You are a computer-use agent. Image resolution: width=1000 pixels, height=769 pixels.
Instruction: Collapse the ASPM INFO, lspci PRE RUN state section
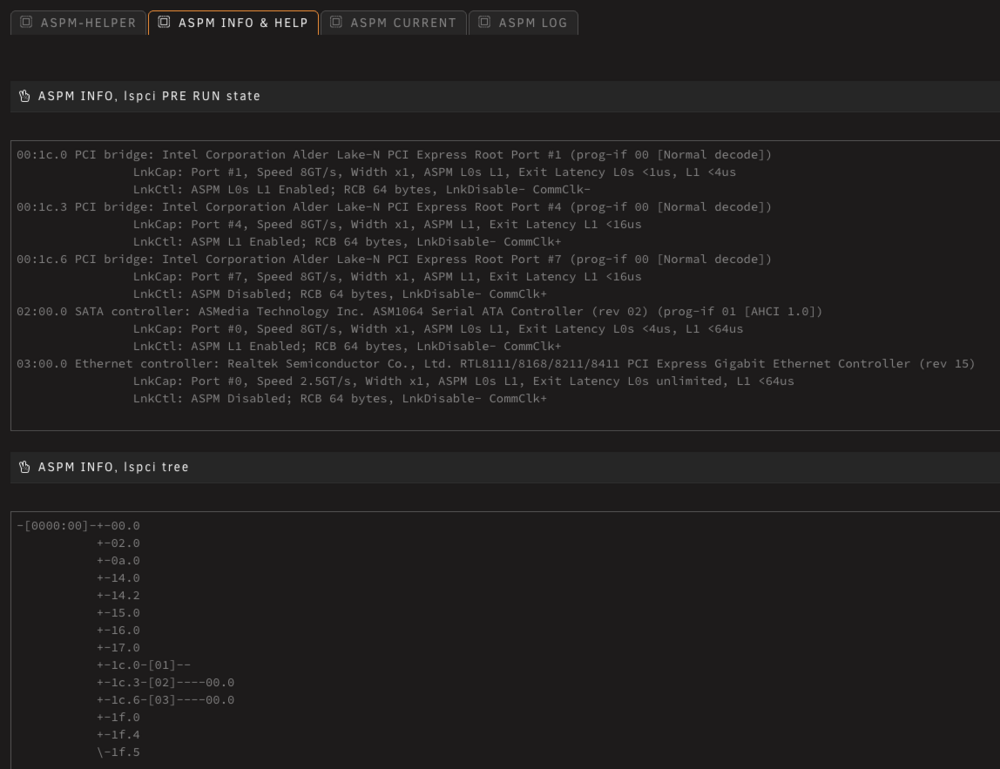point(505,96)
